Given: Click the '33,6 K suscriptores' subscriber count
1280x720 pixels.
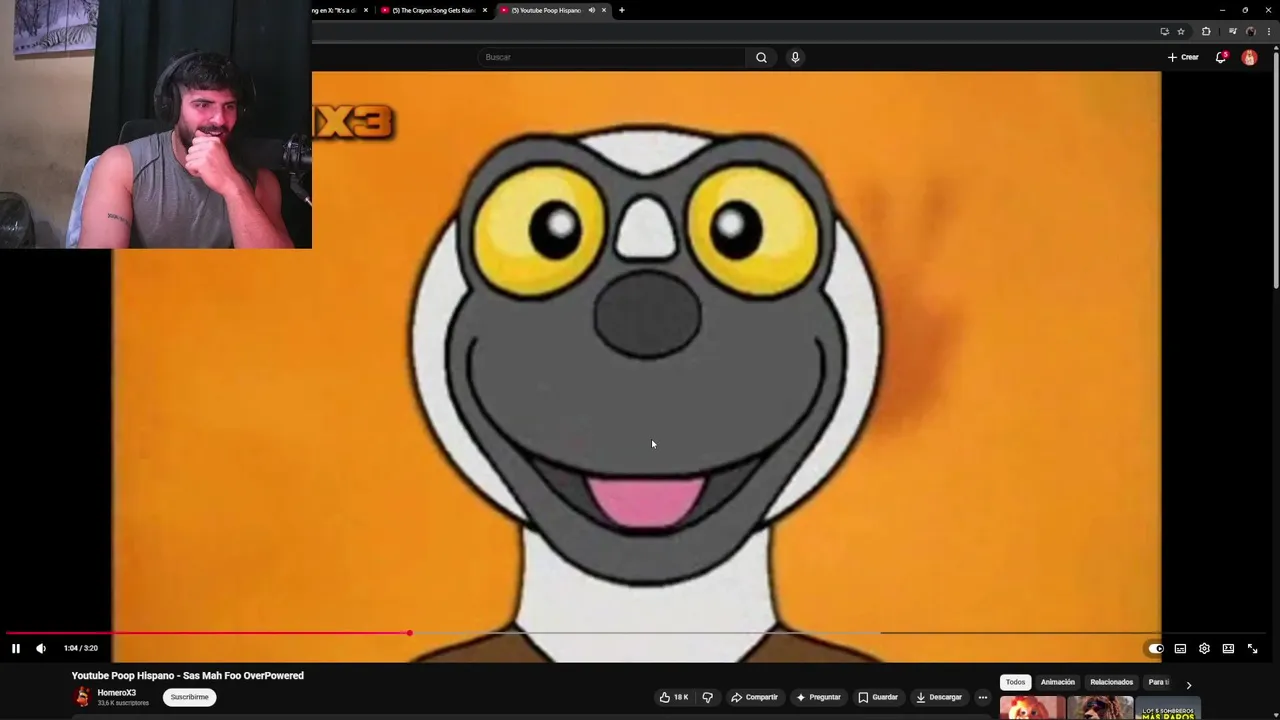Looking at the screenshot, I should [123, 703].
